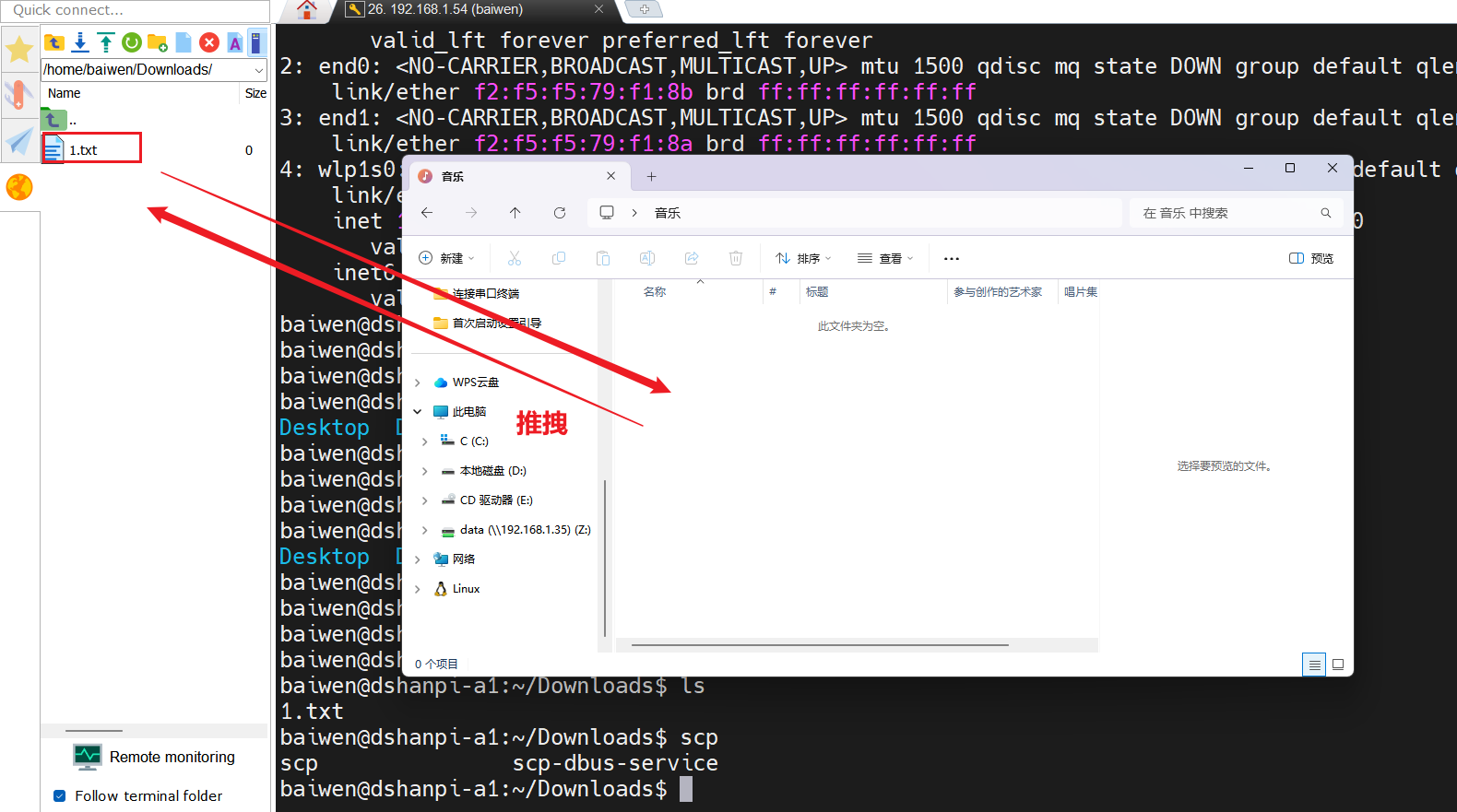
Task: Toggle the Follow terminal folder checkbox
Action: [60, 795]
